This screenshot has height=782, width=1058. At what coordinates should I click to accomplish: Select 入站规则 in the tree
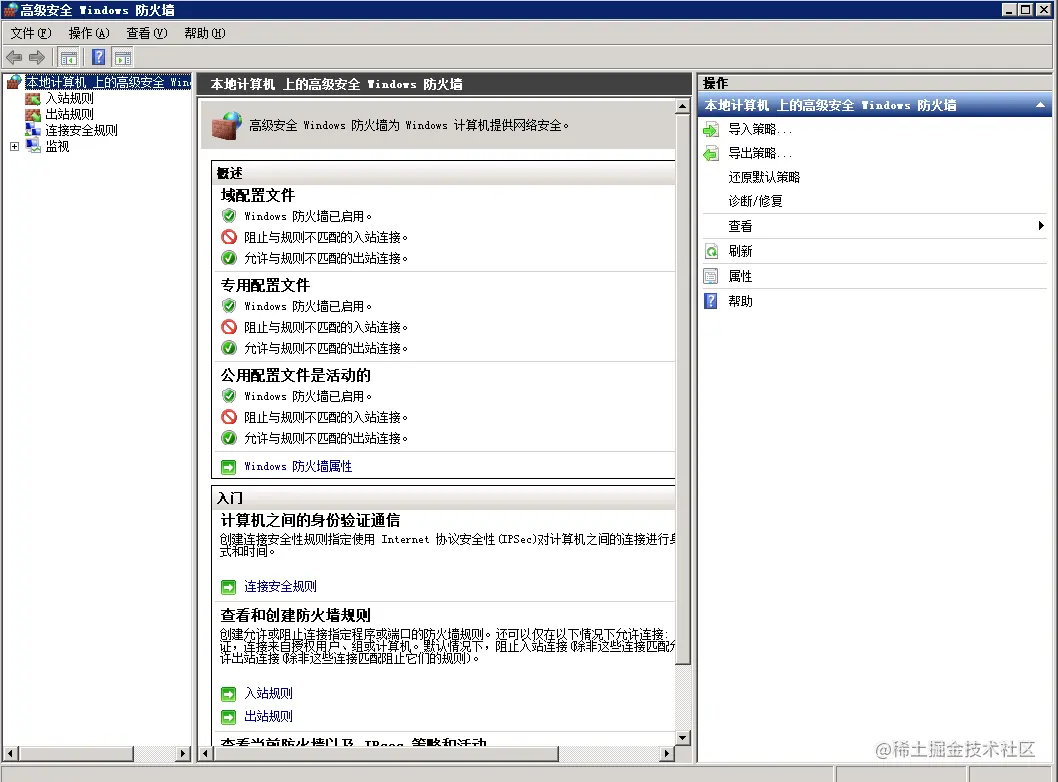pos(69,99)
